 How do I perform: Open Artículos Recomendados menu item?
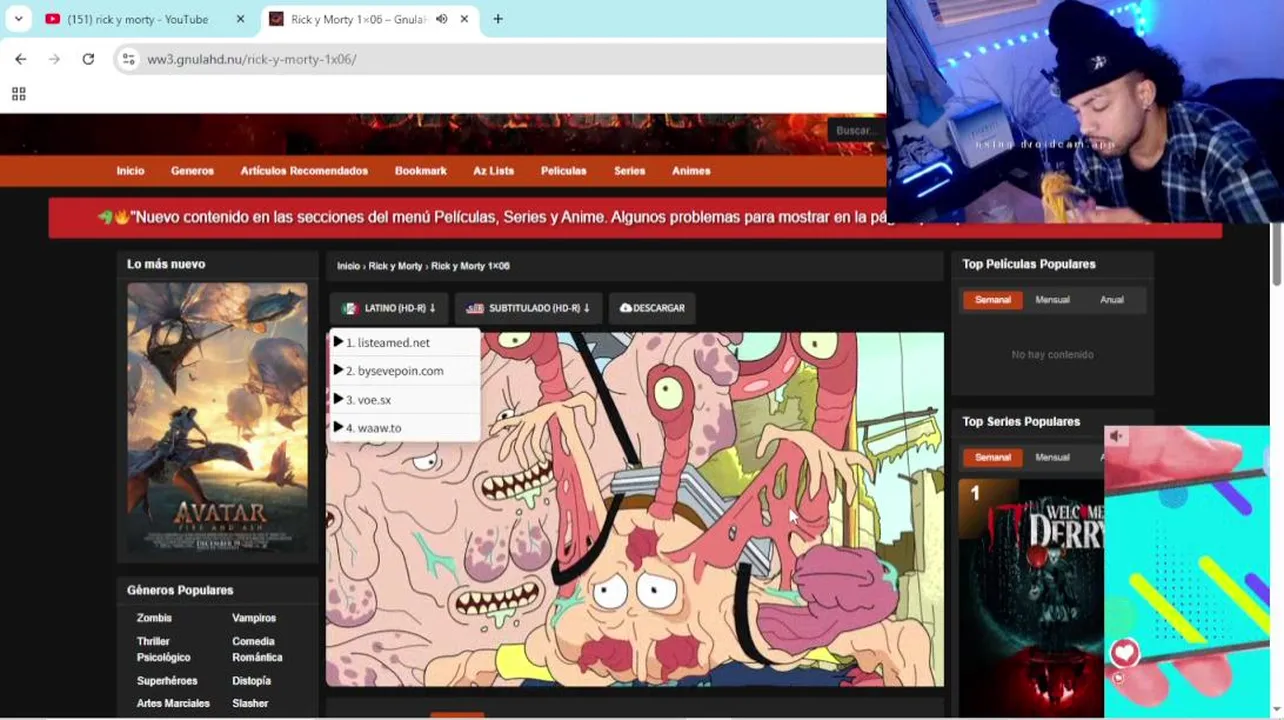pos(304,171)
